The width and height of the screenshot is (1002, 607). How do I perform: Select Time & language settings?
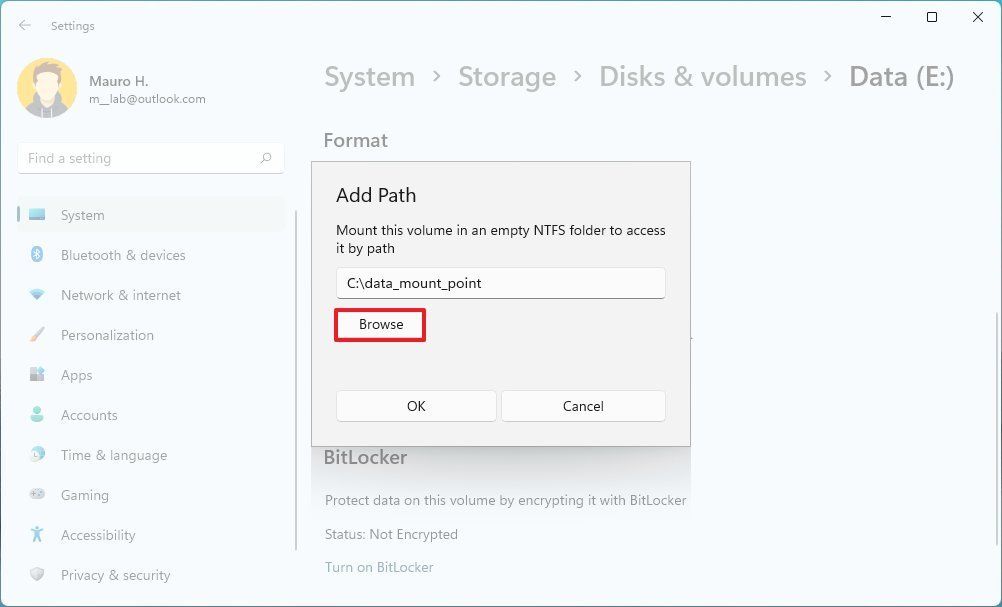tap(113, 455)
